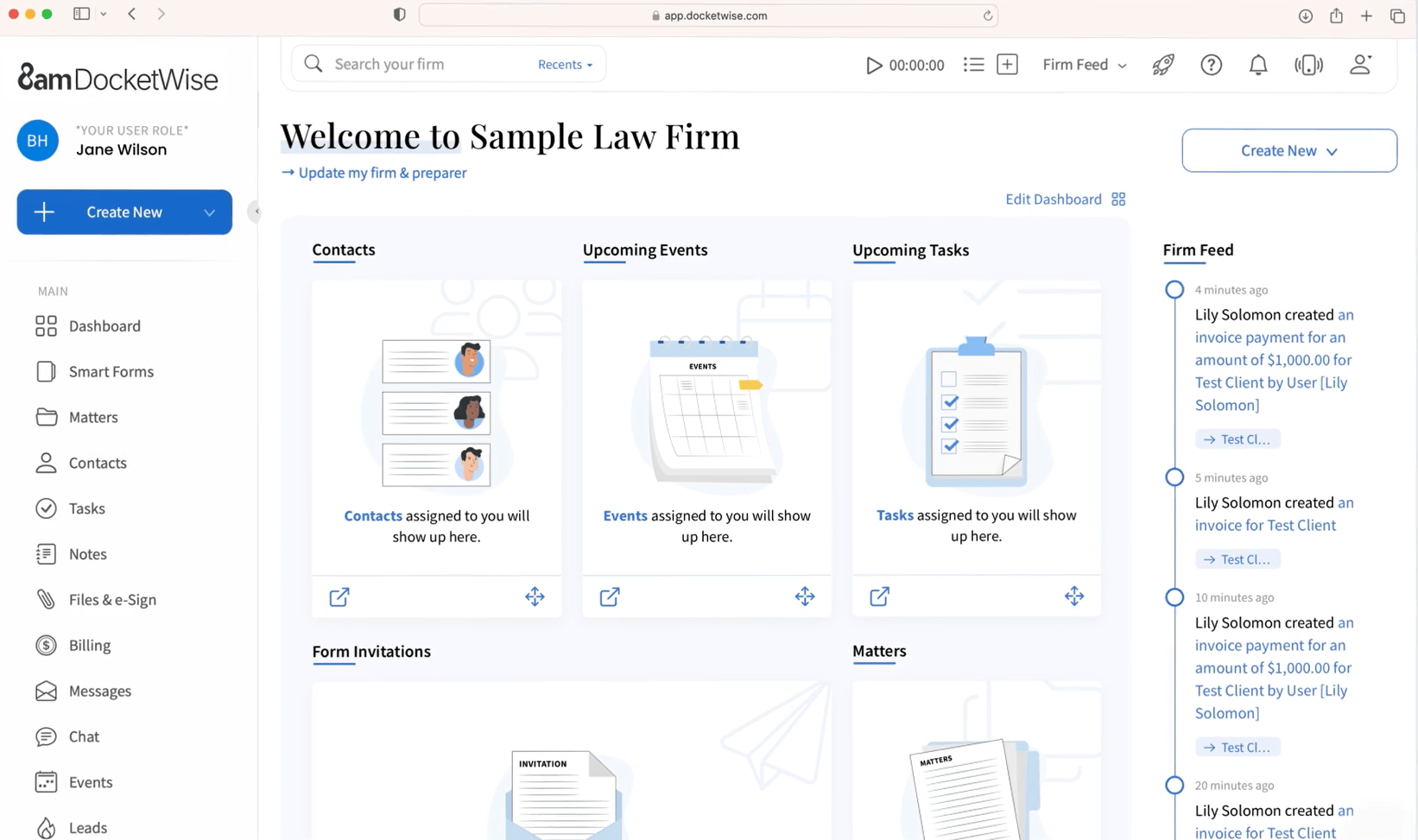1418x840 pixels.
Task: Open the Contacts widget external link icon
Action: coord(339,597)
